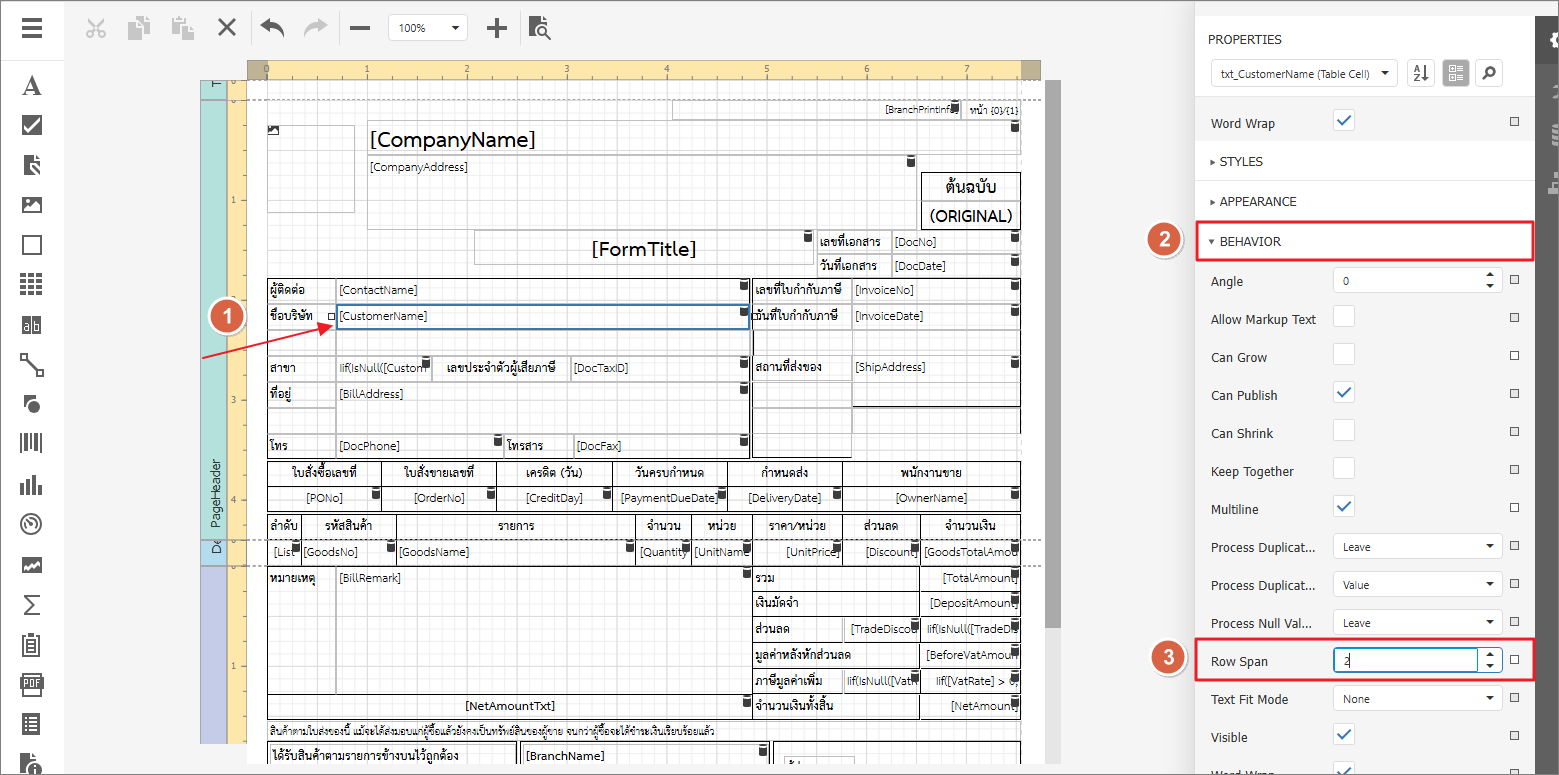Screen dimensions: 1559x775
Task: Zoom out with the minus button
Action: pyautogui.click(x=360, y=28)
